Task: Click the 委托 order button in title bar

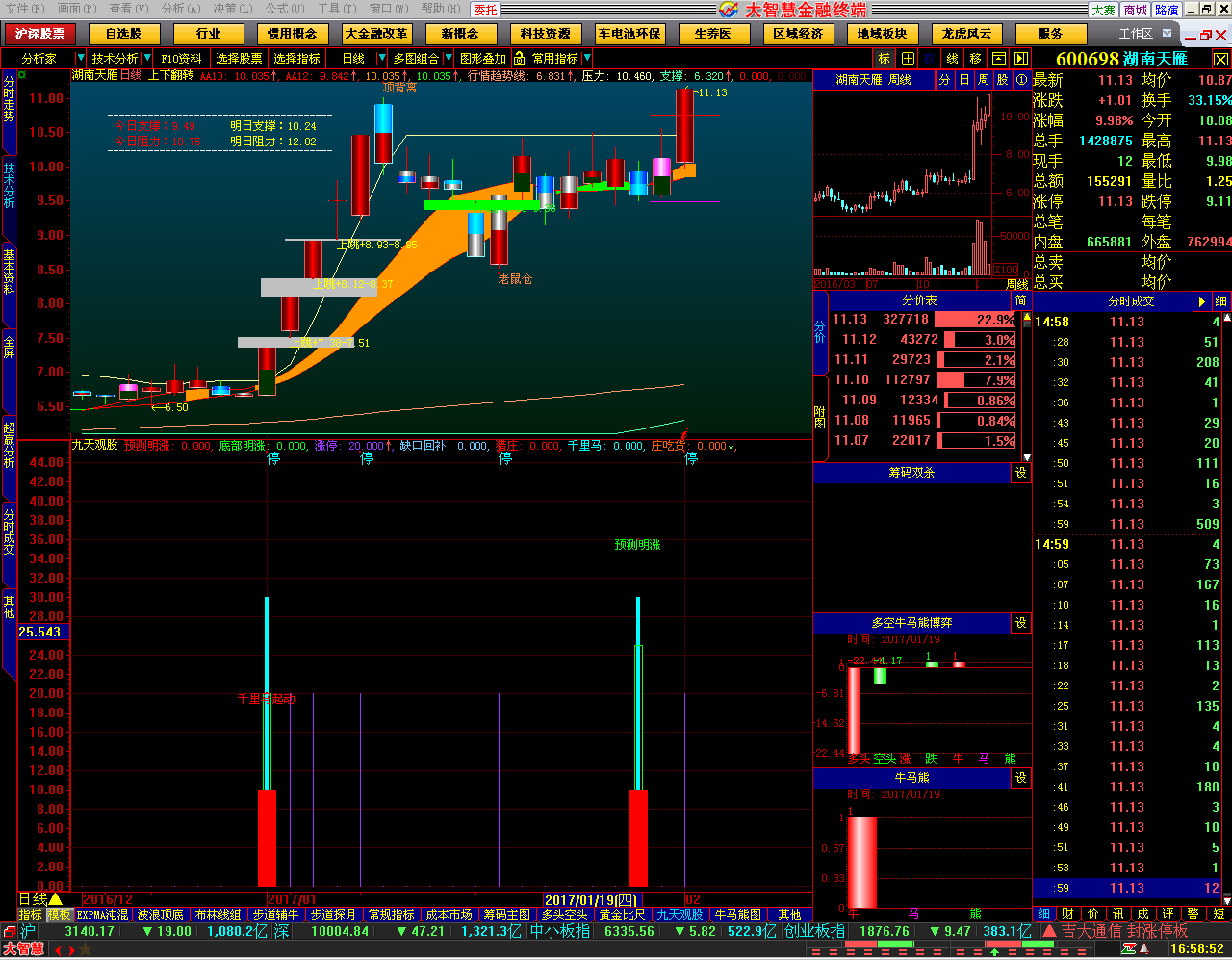Action: (486, 10)
